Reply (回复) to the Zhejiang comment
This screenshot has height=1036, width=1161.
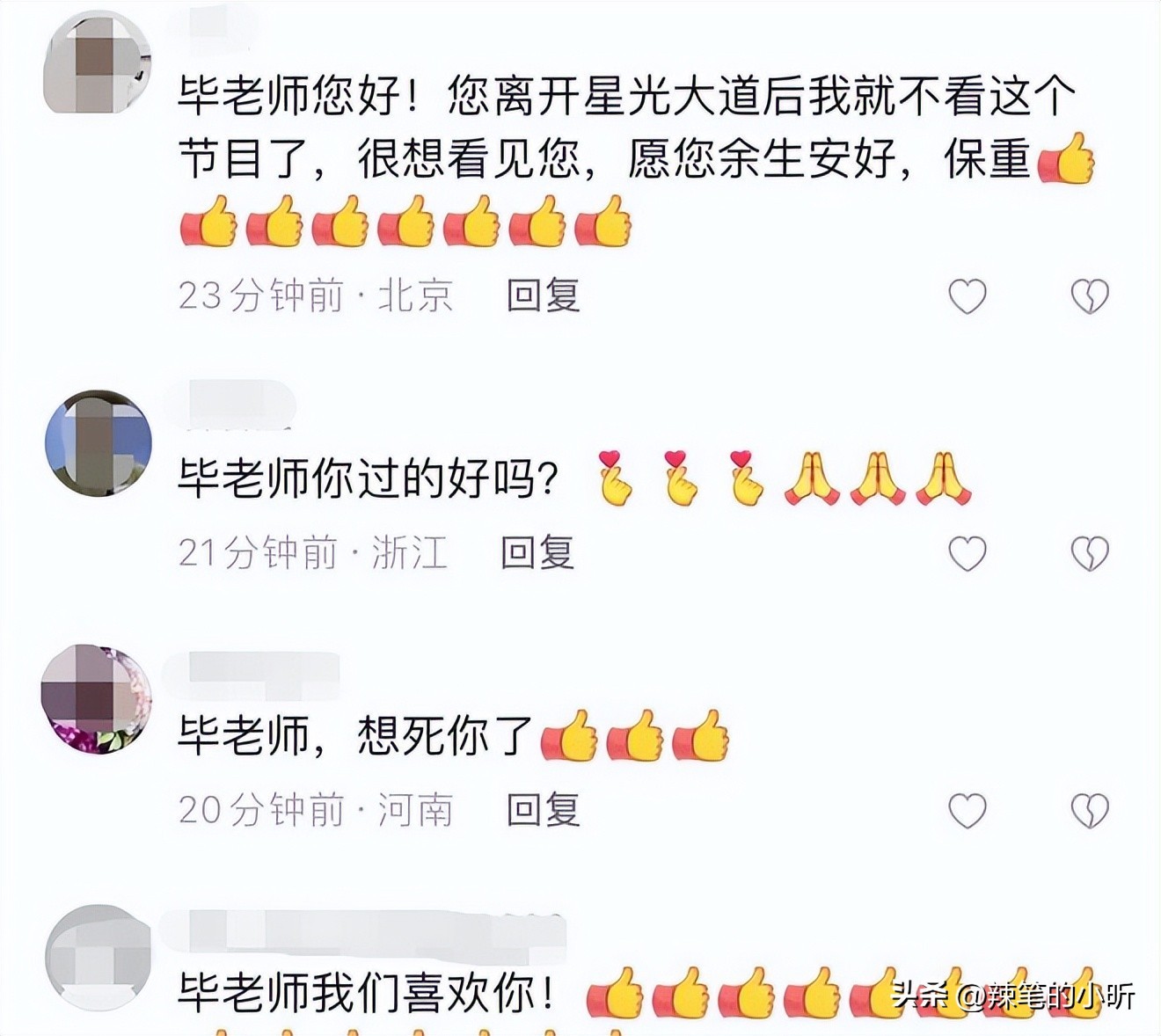point(537,553)
